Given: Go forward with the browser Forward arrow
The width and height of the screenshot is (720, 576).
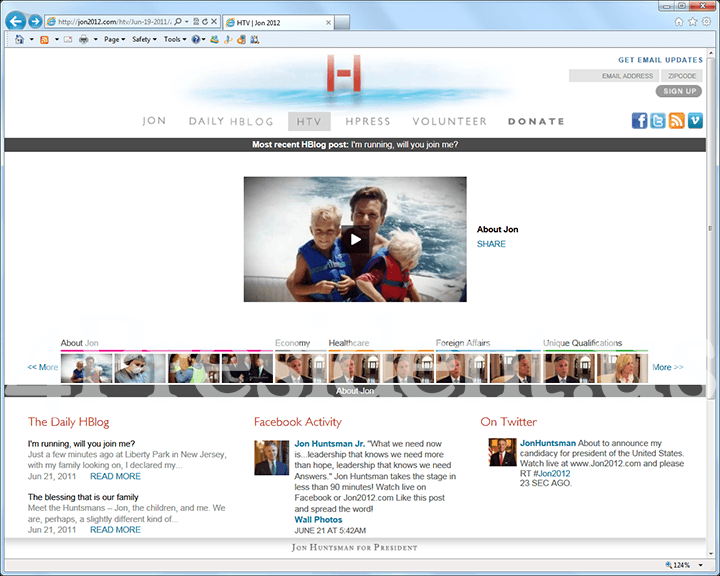Looking at the screenshot, I should (35, 21).
